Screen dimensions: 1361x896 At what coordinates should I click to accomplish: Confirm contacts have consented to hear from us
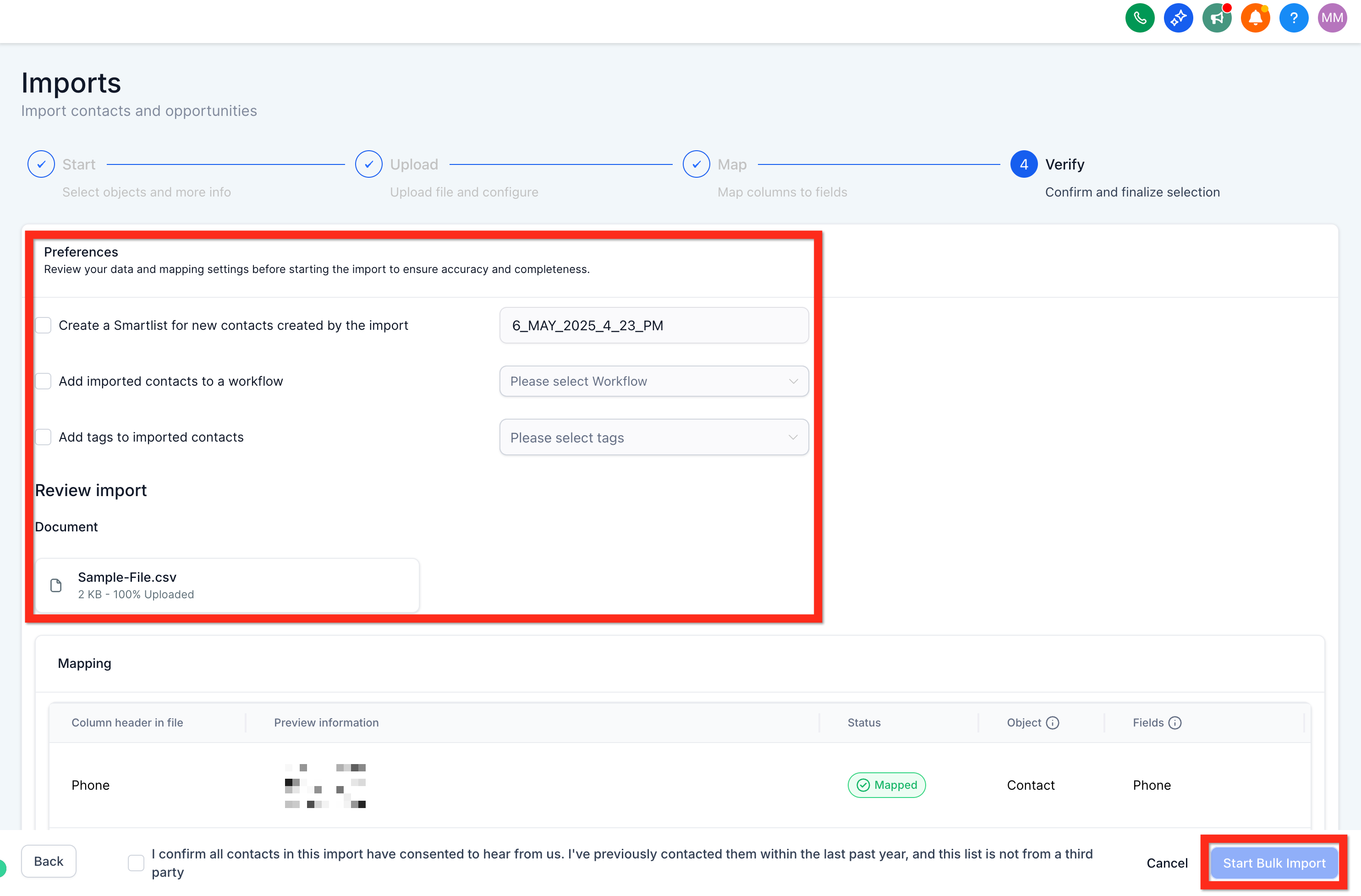pyautogui.click(x=136, y=862)
